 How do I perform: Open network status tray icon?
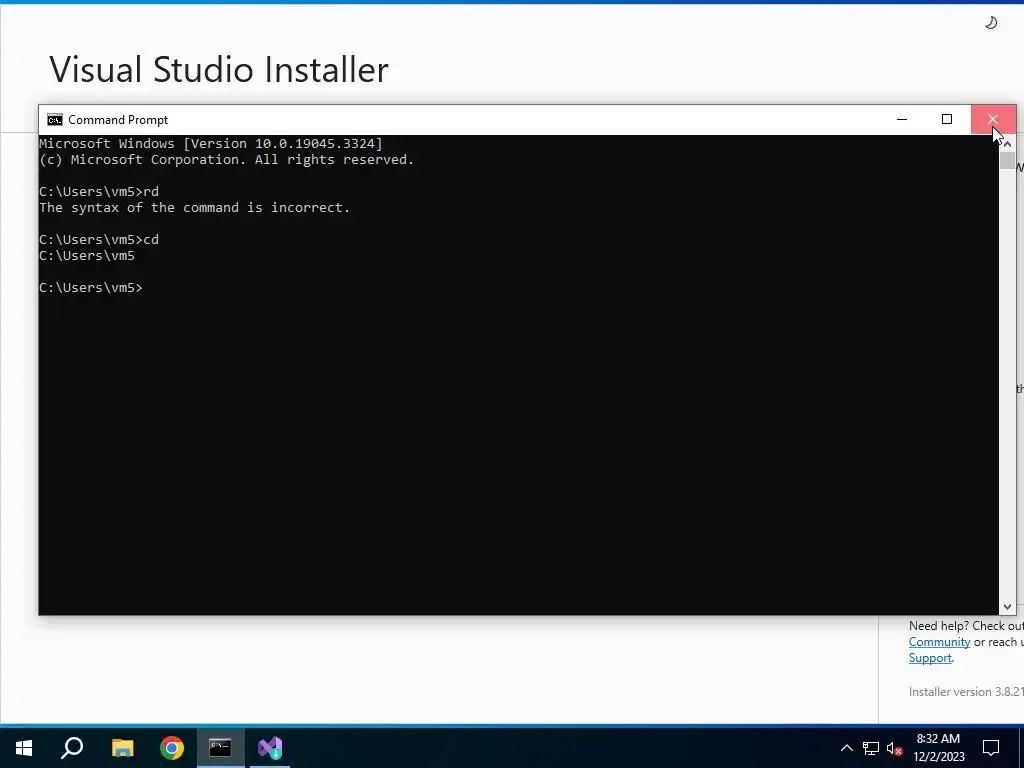point(871,748)
